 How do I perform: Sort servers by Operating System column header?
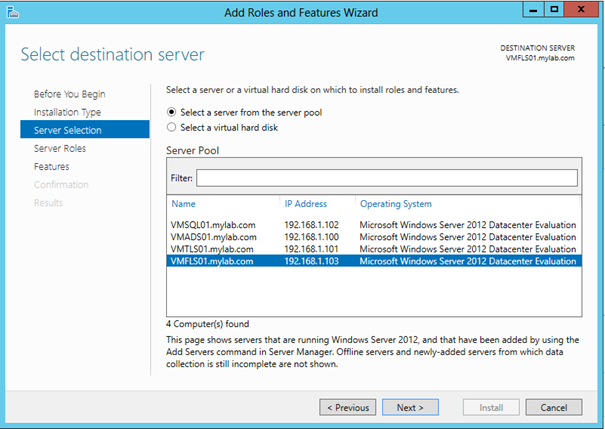point(396,204)
